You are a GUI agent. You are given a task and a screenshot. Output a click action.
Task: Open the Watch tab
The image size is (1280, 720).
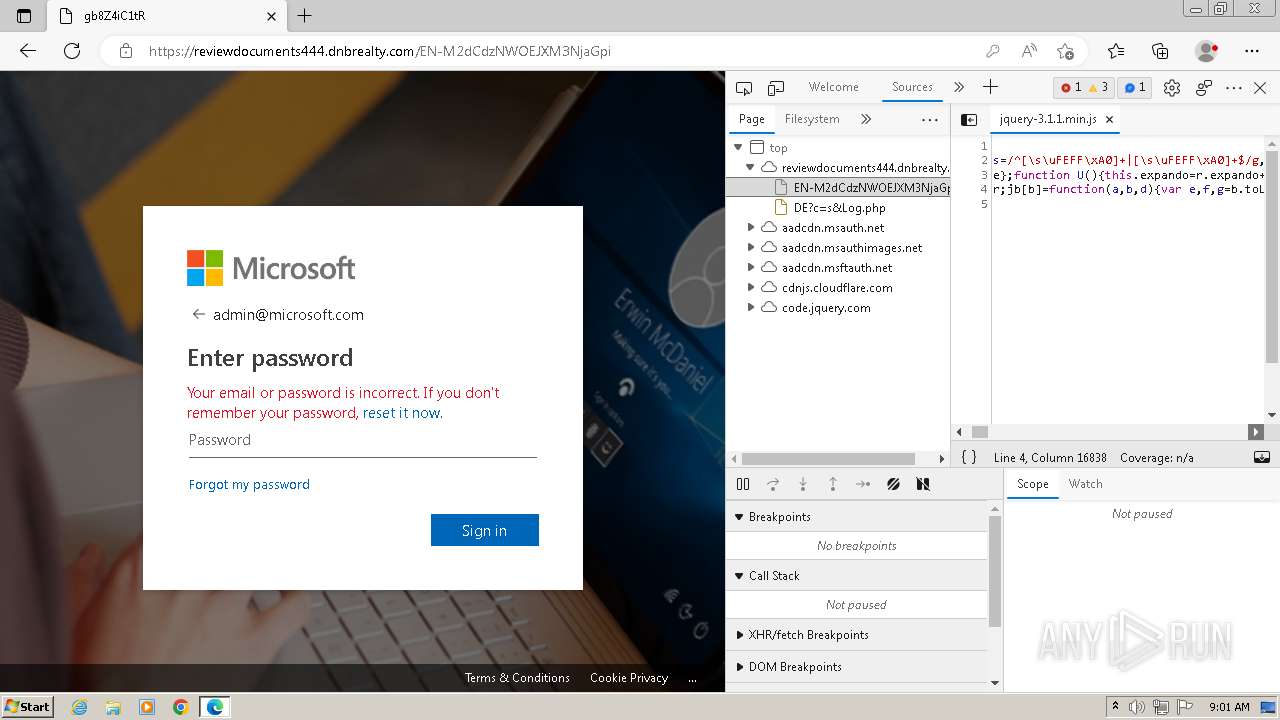tap(1085, 484)
